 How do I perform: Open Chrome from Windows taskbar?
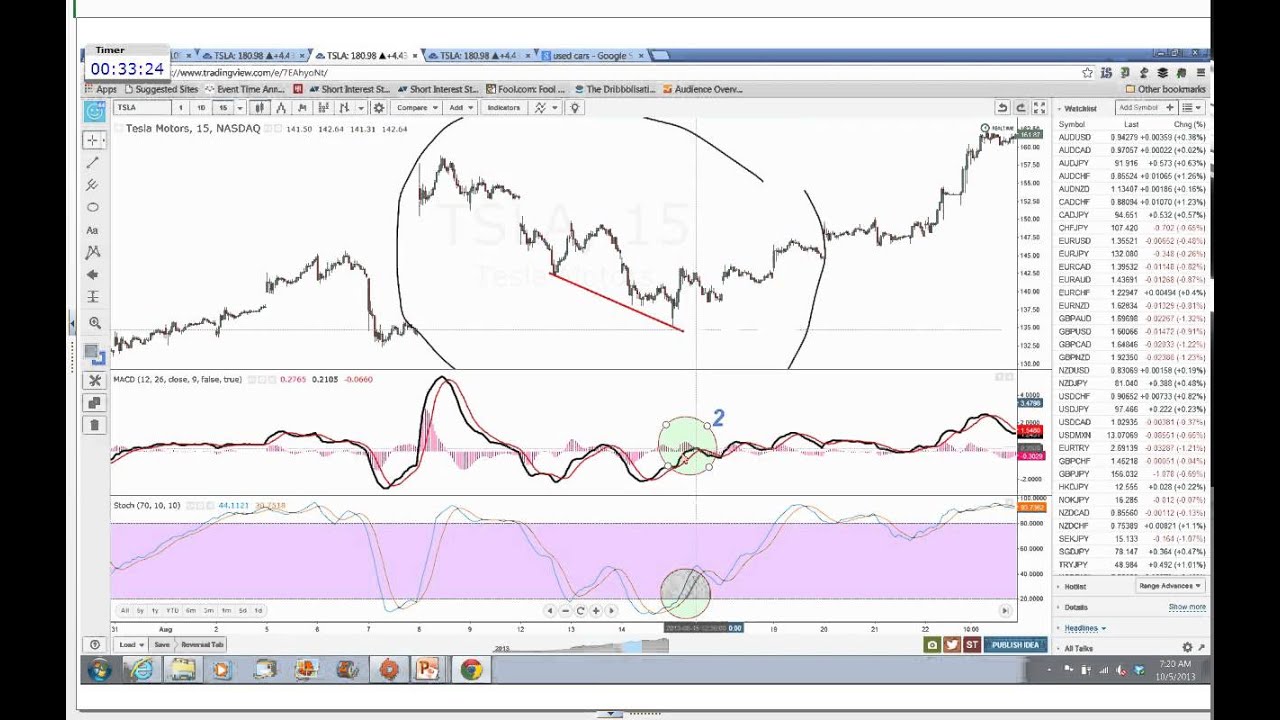pos(470,670)
